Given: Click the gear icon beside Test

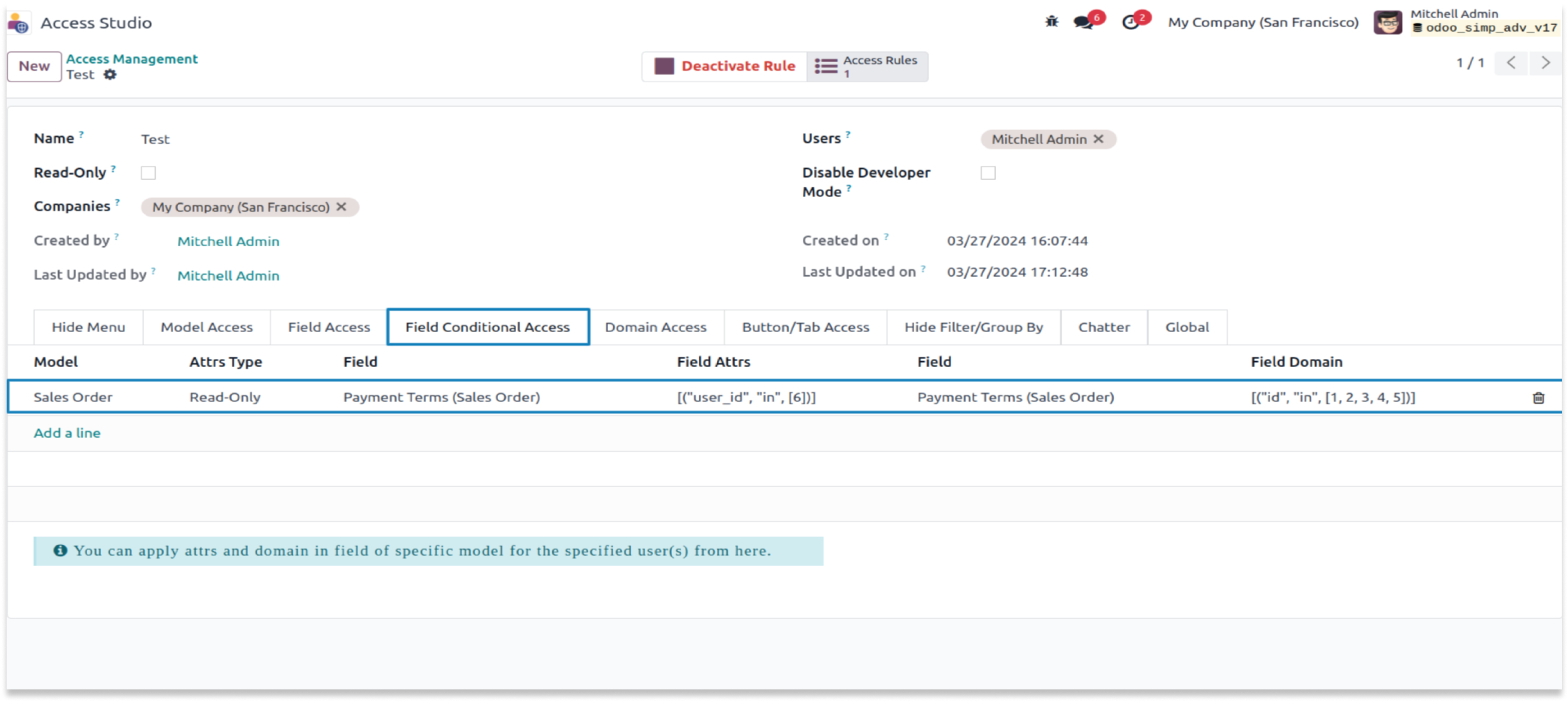Looking at the screenshot, I should (110, 74).
